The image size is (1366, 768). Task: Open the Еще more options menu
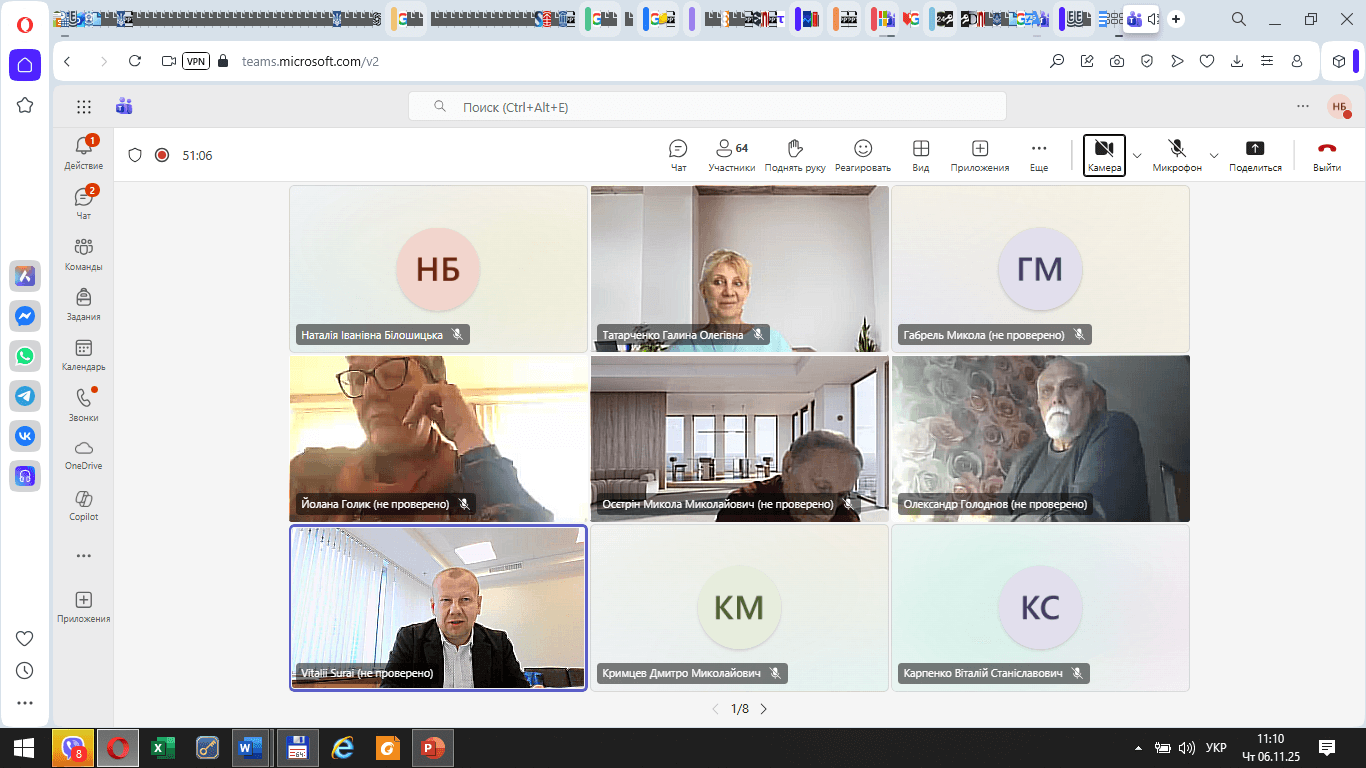[x=1039, y=155]
